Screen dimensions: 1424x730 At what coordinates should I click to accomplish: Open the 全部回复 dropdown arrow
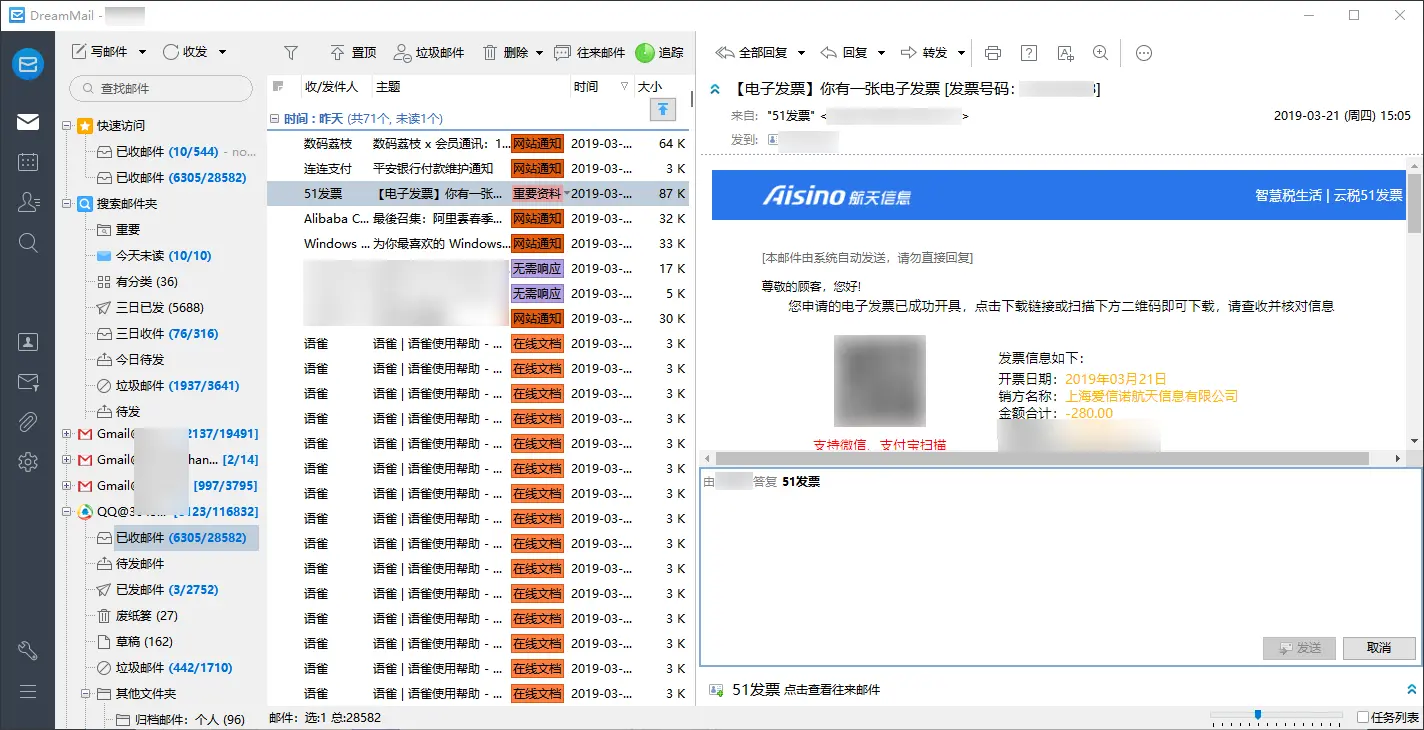(800, 52)
